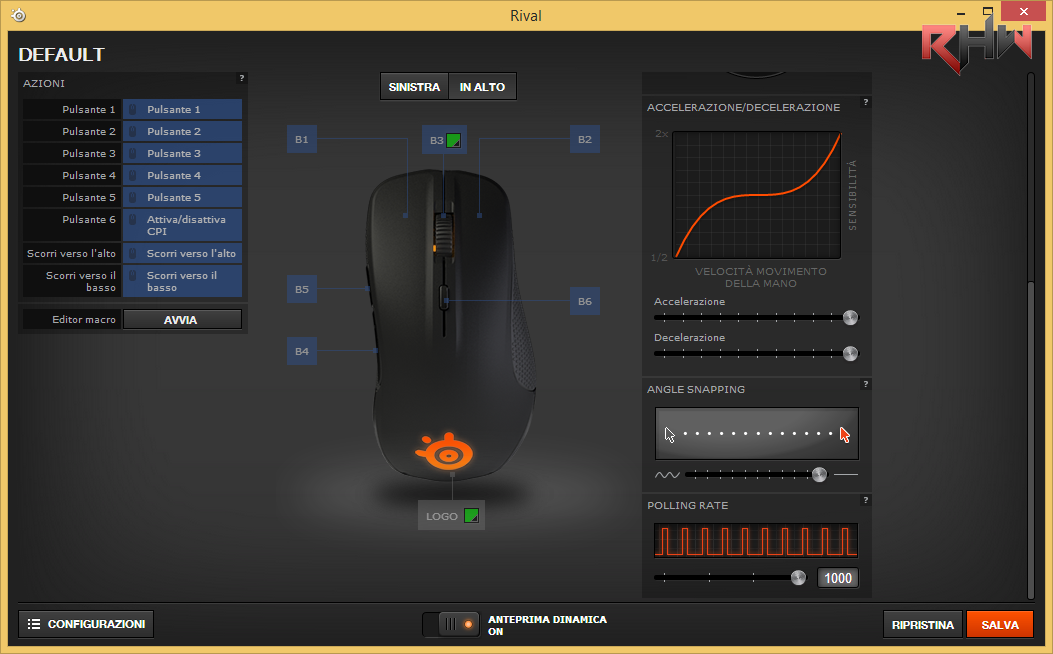Switch to the IN ALTO view tab
1053x654 pixels.
click(x=482, y=87)
